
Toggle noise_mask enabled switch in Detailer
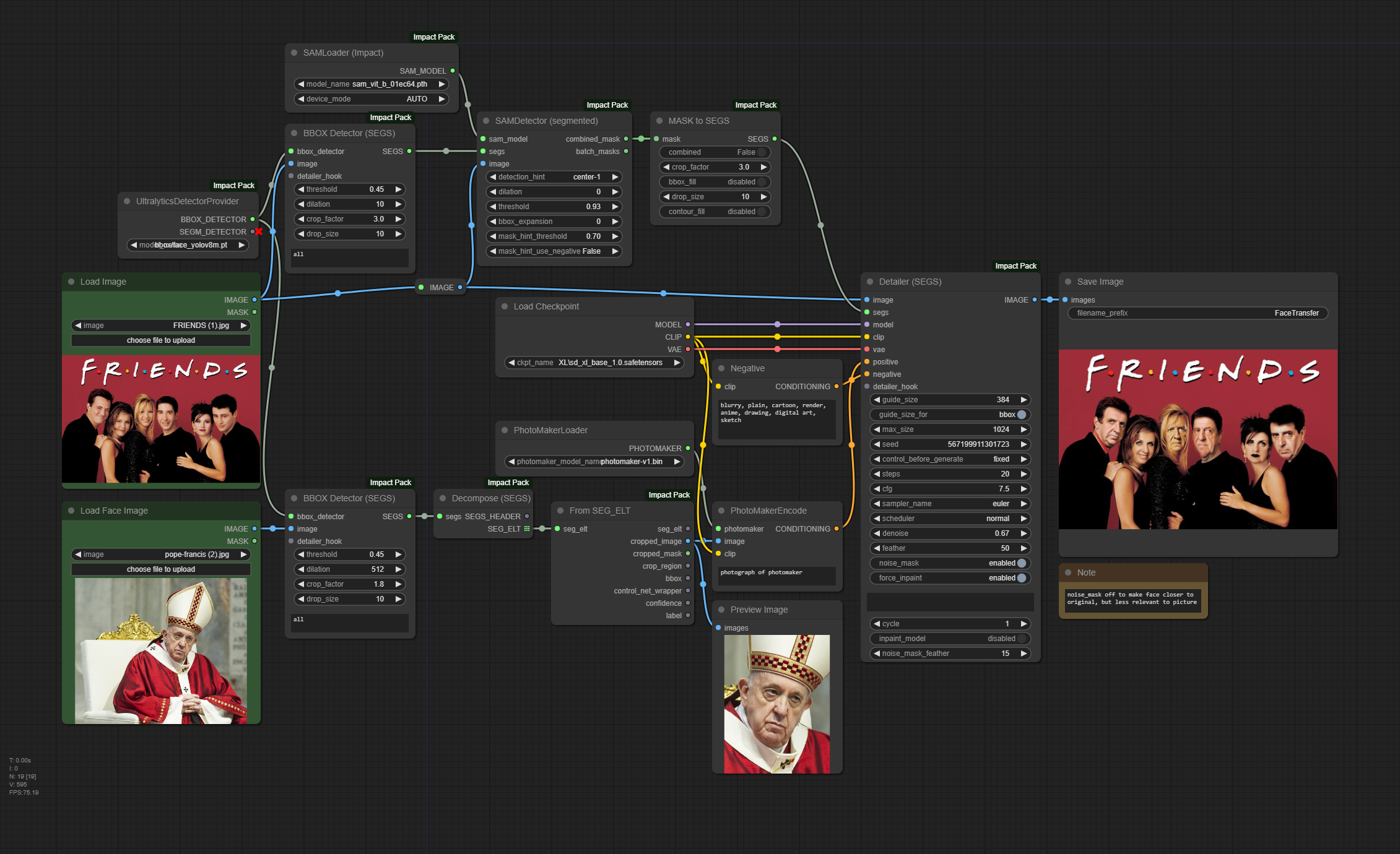tap(1021, 563)
